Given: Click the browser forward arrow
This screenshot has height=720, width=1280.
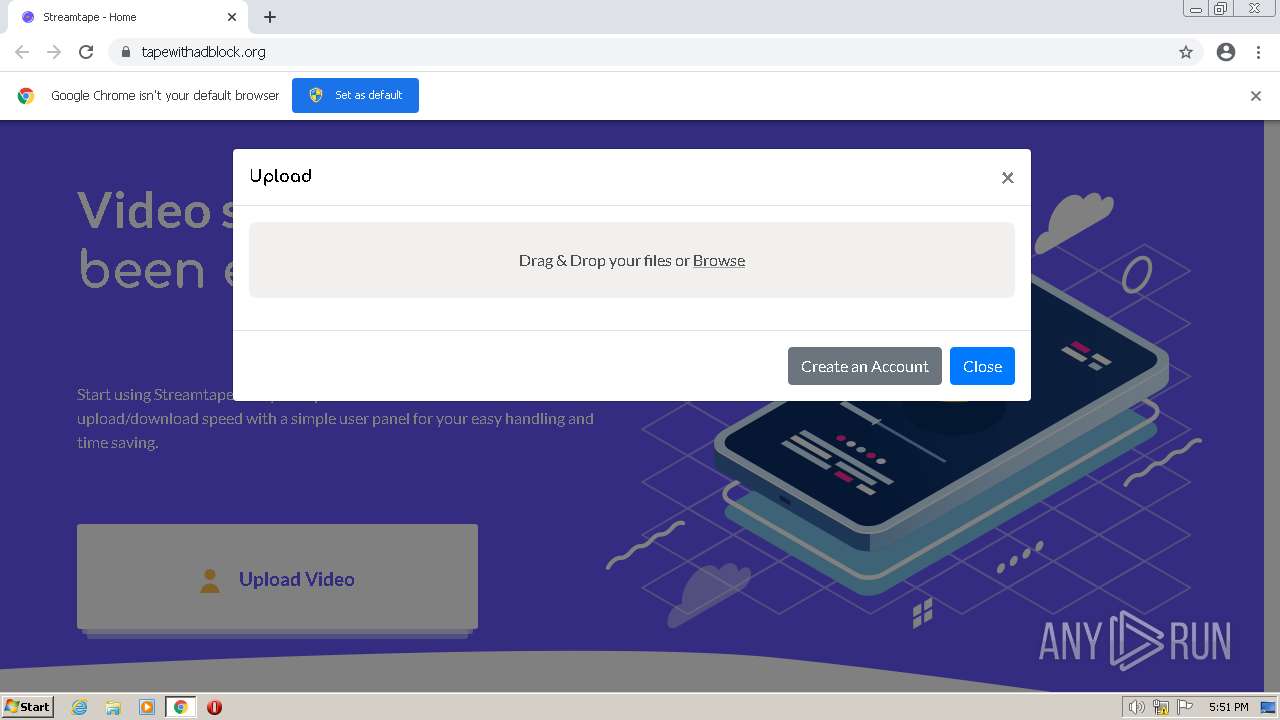Looking at the screenshot, I should point(54,52).
